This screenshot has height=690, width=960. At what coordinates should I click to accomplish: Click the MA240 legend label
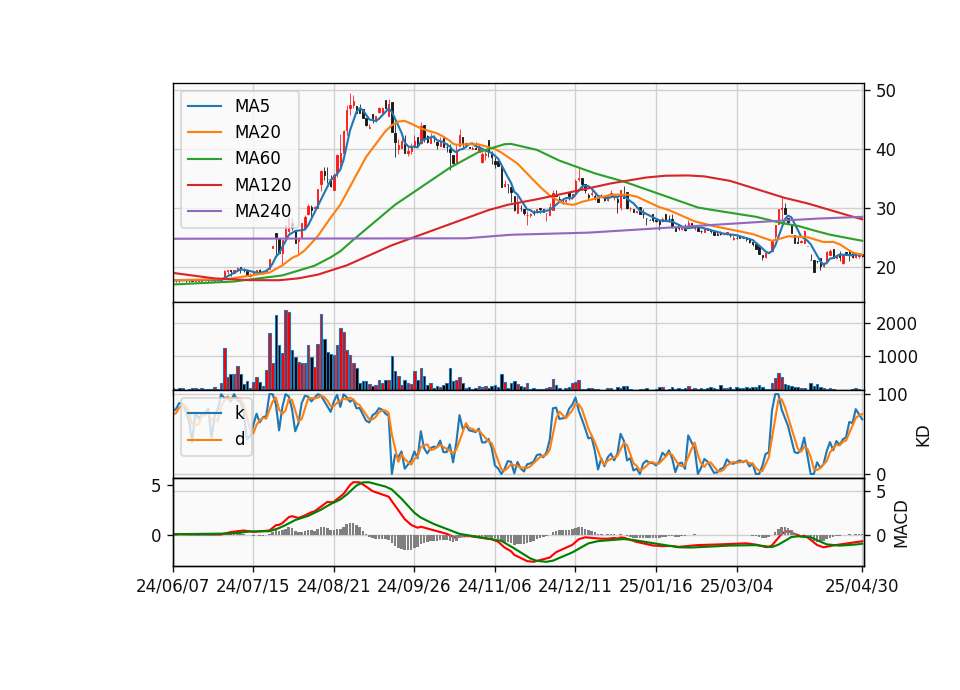(263, 211)
